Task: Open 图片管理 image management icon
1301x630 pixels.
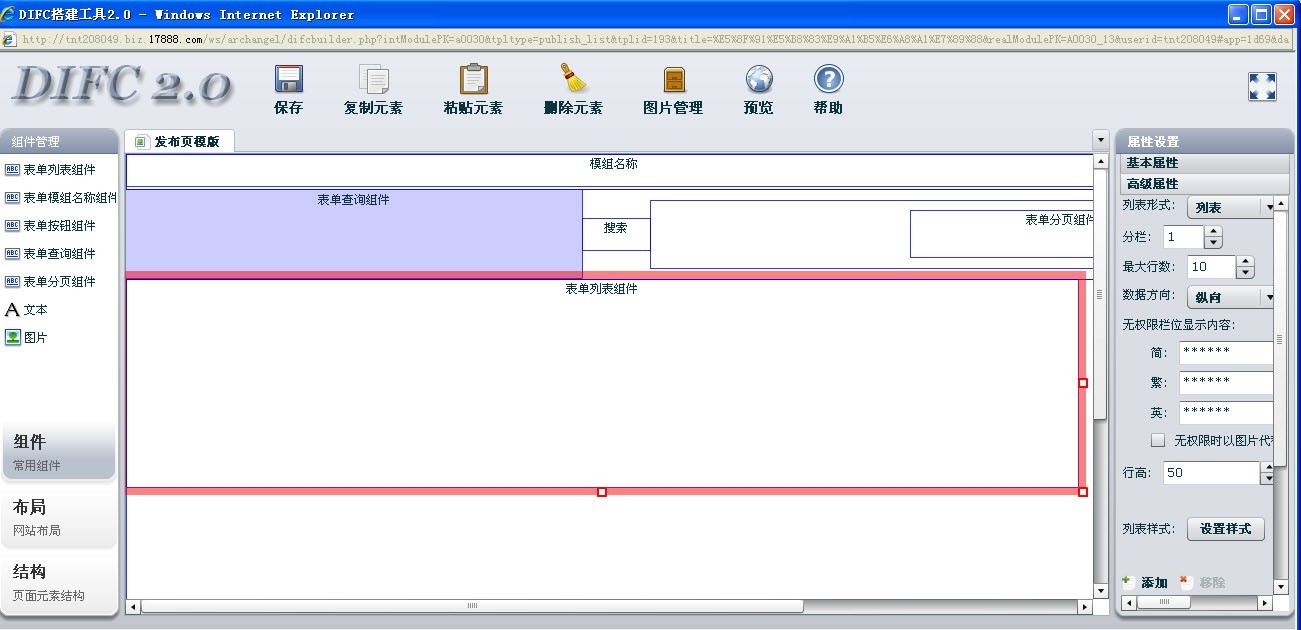Action: (673, 80)
